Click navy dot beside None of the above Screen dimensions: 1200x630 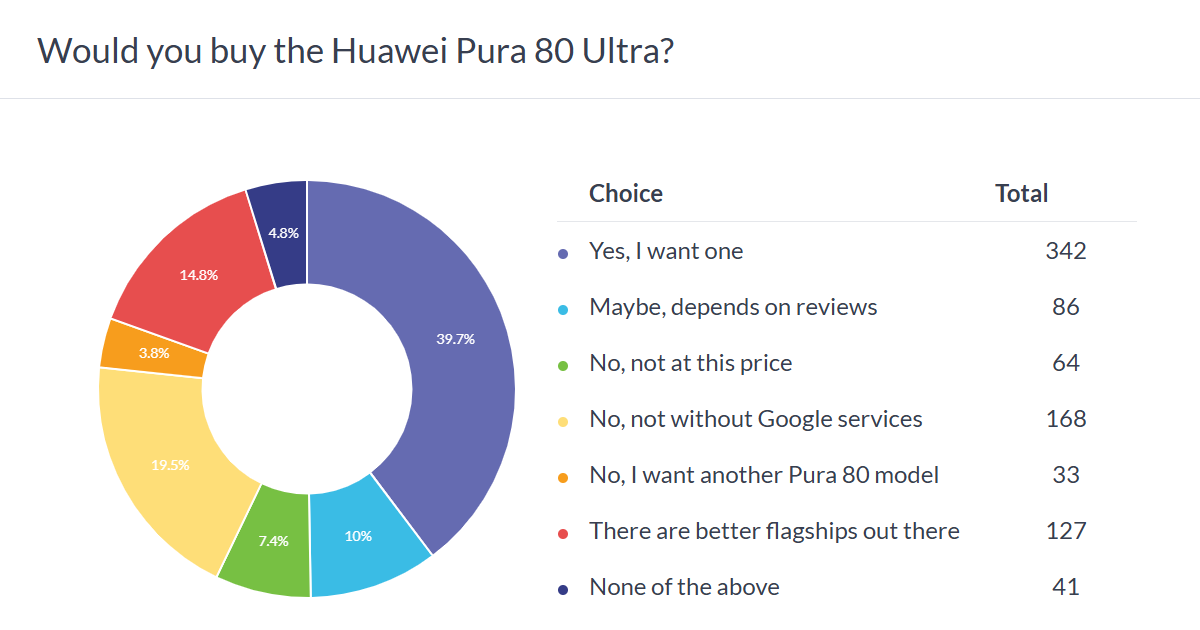563,589
